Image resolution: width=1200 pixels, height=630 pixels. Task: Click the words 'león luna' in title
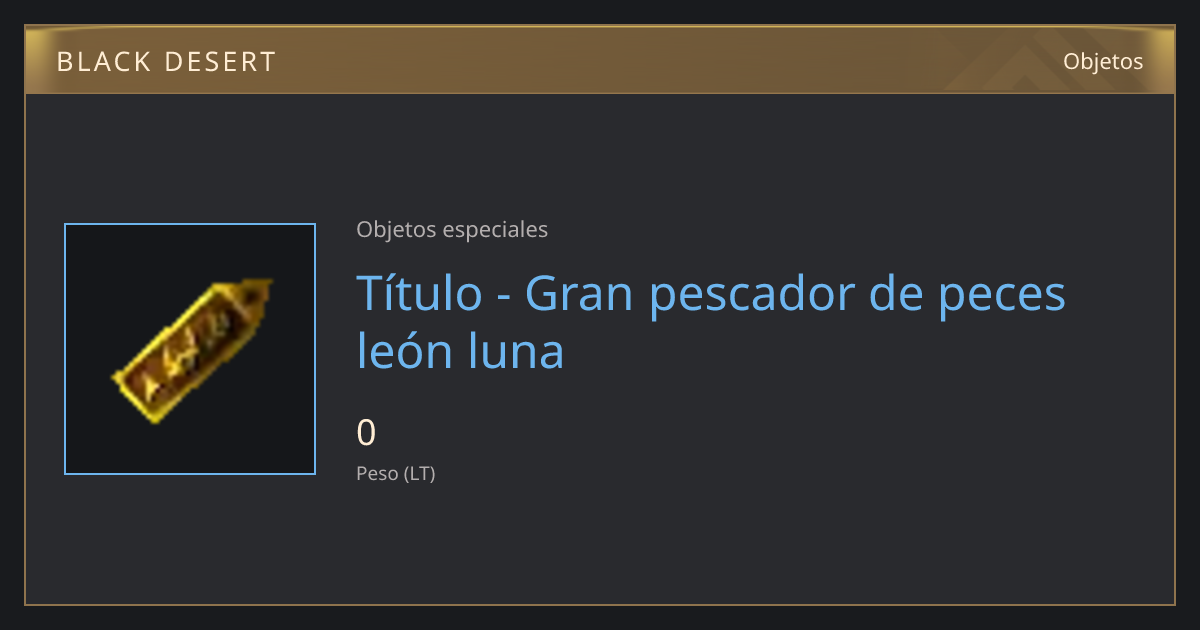point(460,351)
